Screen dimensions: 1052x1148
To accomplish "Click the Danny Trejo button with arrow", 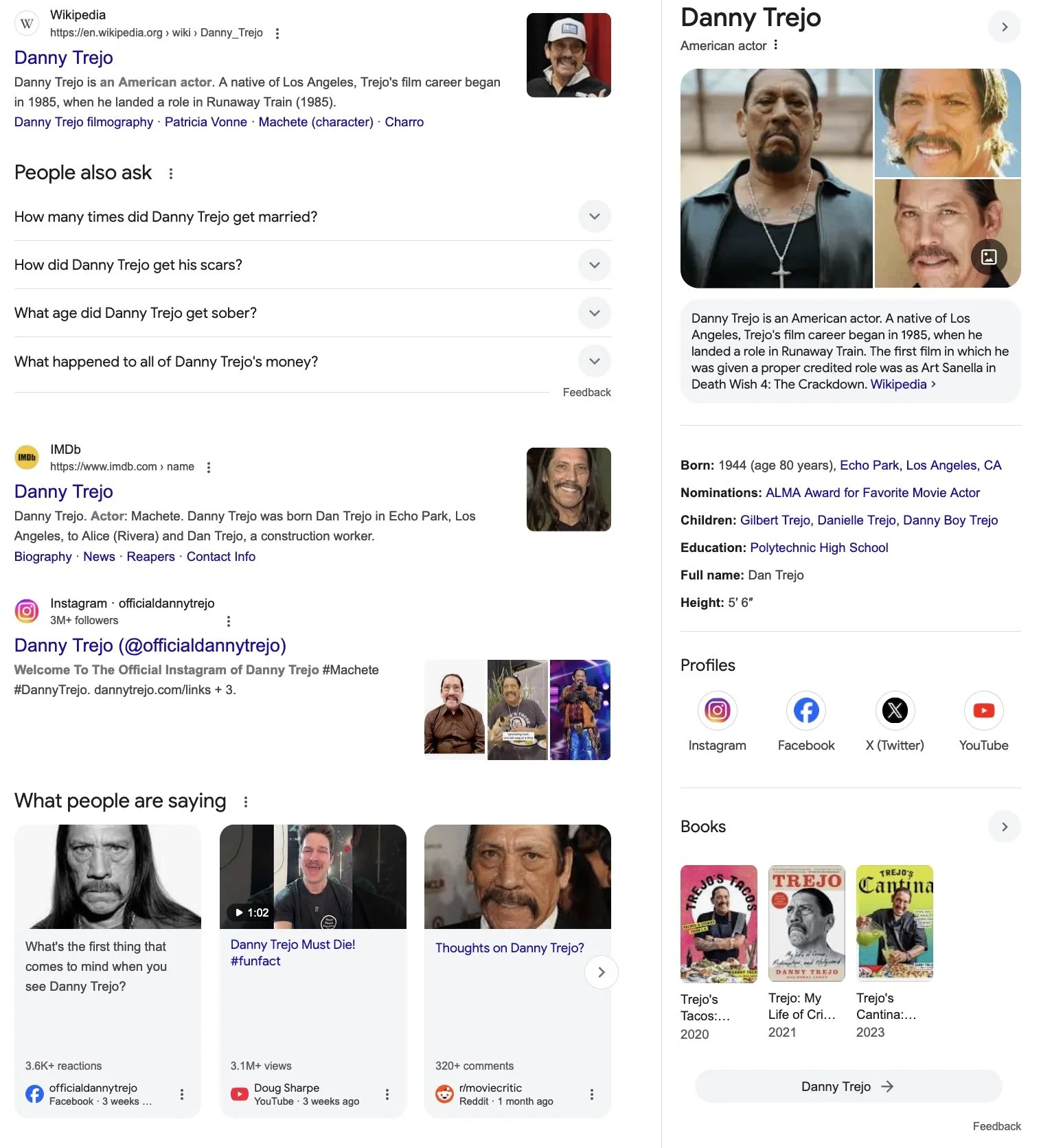I will pos(849,1086).
